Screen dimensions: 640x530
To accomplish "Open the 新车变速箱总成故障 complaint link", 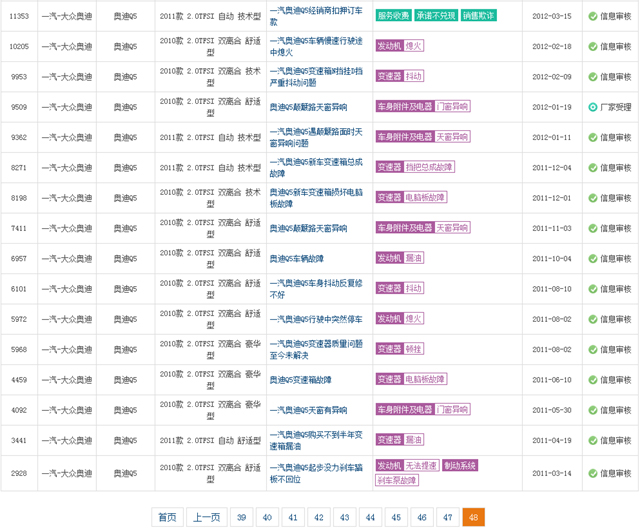I will click(x=316, y=168).
